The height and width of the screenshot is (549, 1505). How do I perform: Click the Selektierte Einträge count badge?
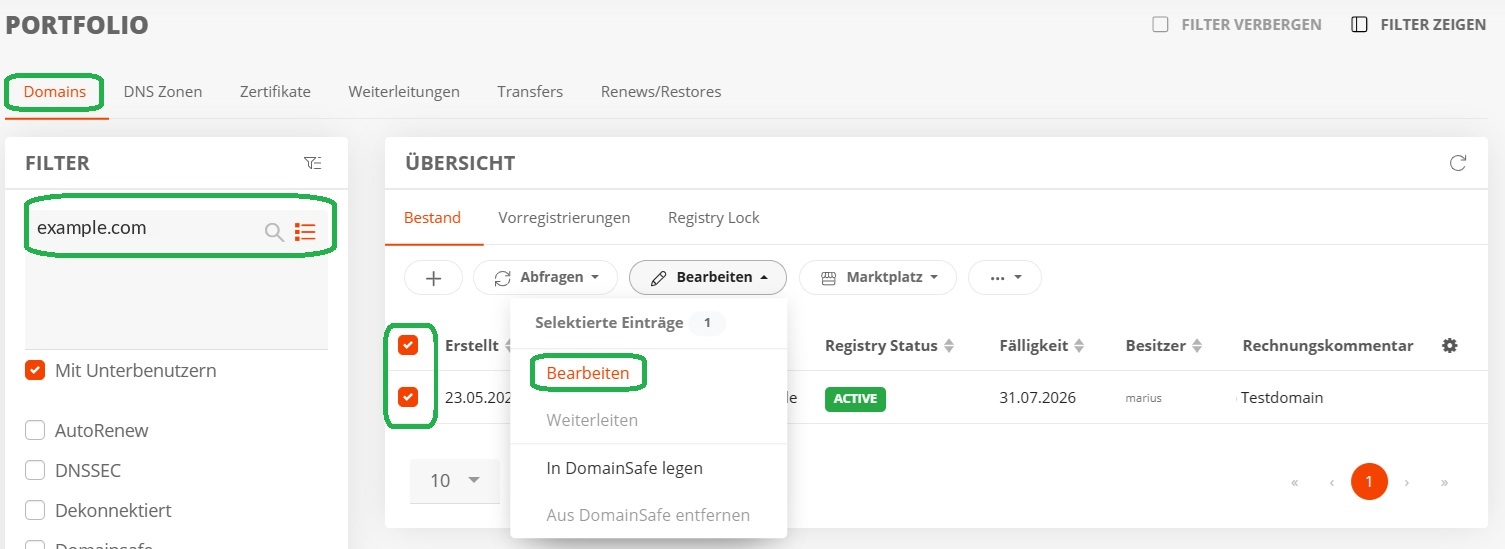pos(707,323)
